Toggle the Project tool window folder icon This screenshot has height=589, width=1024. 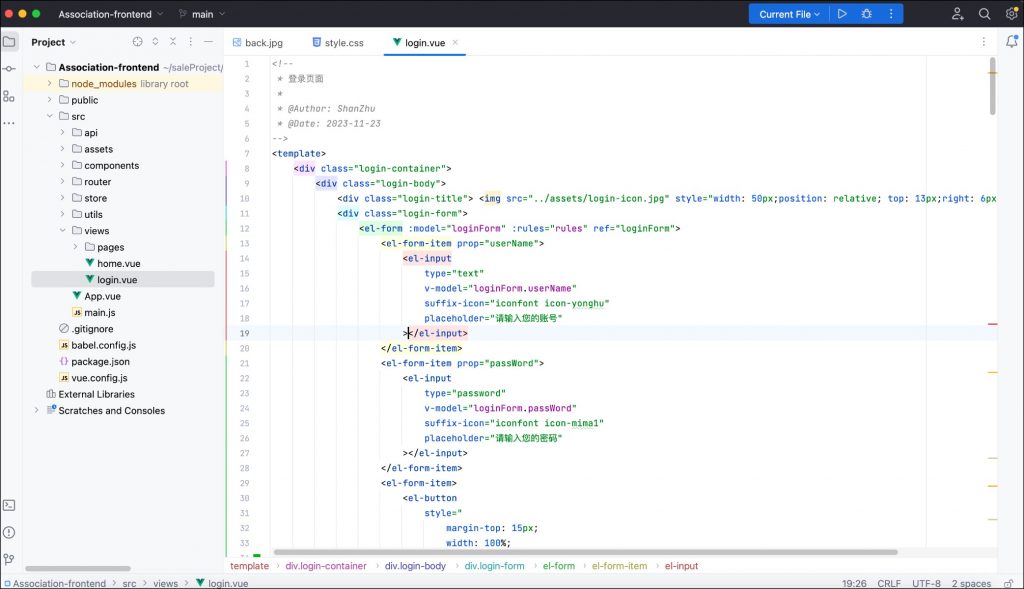click(x=9, y=42)
